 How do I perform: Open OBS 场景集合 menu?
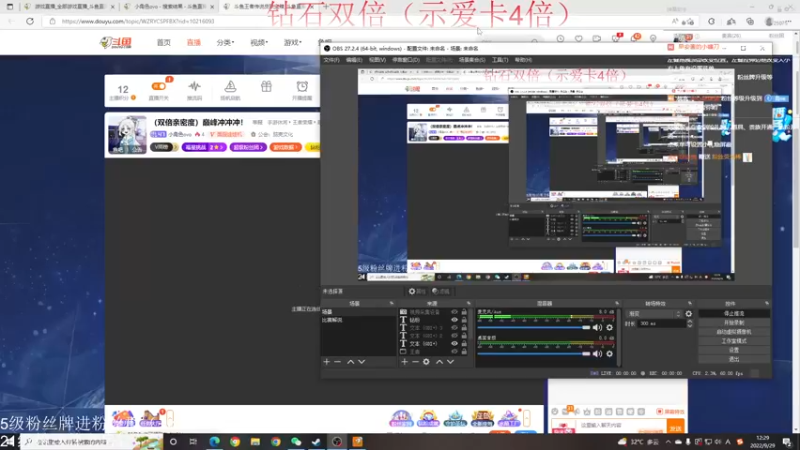472,60
